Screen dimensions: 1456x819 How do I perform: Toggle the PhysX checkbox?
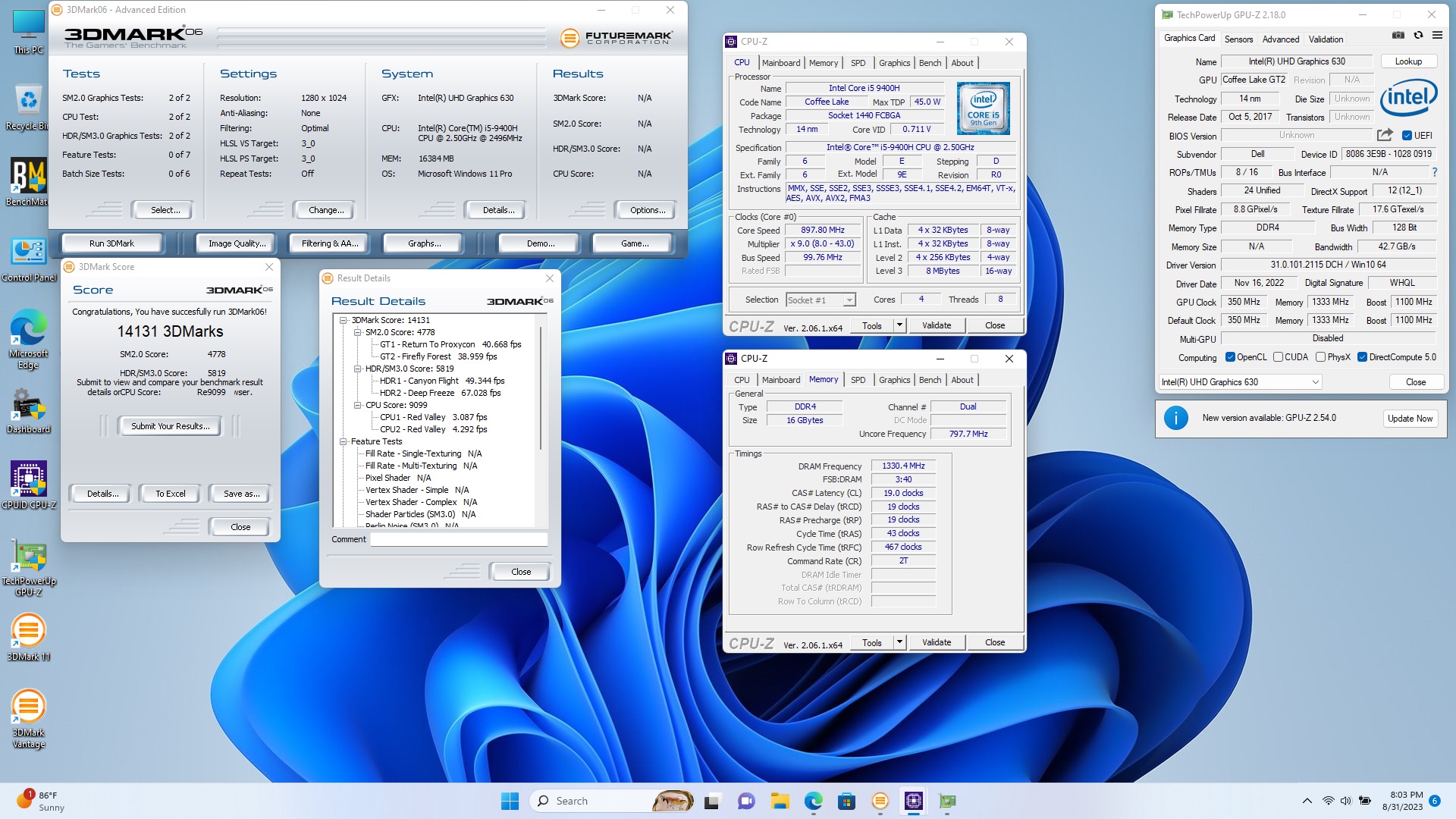(1320, 357)
